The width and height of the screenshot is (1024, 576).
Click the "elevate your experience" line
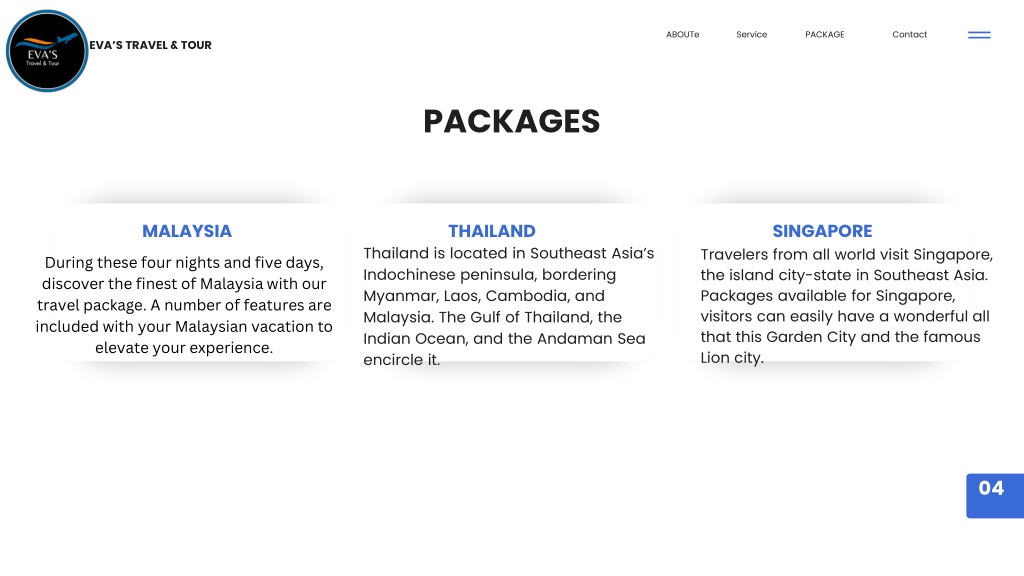184,347
